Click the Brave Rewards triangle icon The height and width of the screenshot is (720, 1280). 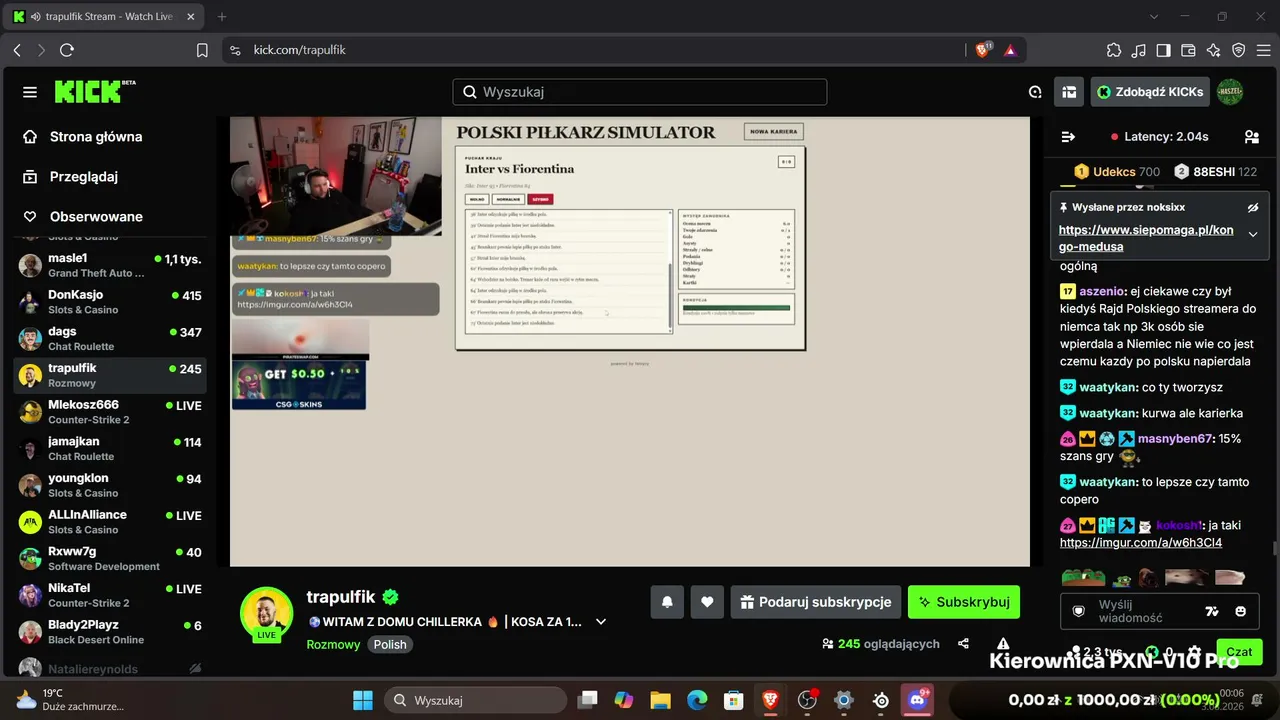pos(1010,50)
